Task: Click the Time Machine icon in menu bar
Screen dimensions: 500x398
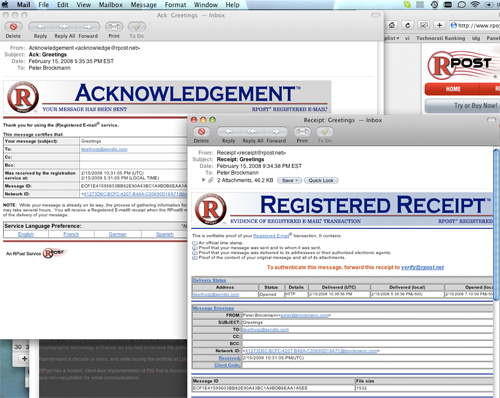Action: pyautogui.click(x=434, y=5)
